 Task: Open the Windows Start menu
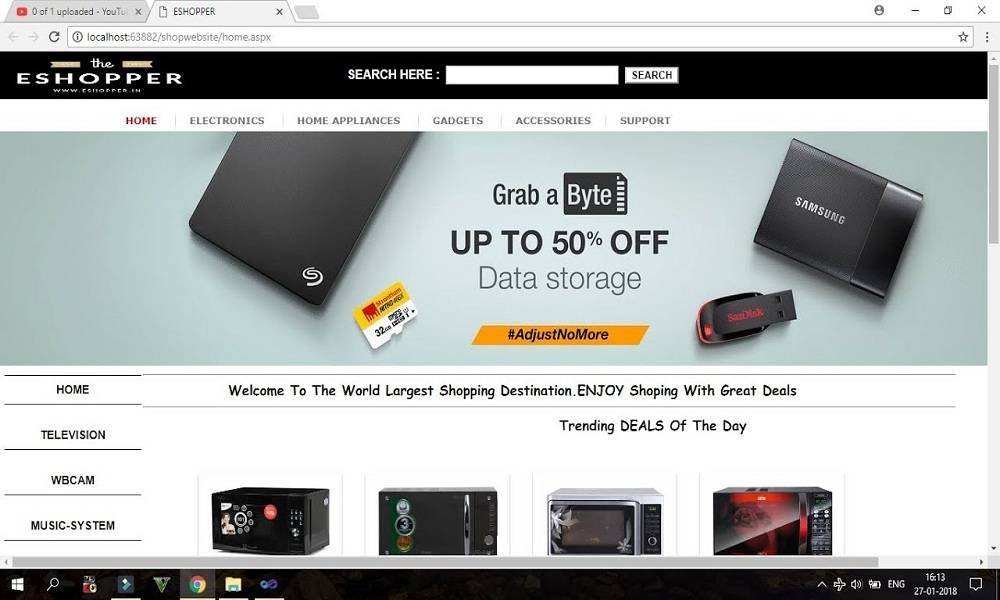17,584
